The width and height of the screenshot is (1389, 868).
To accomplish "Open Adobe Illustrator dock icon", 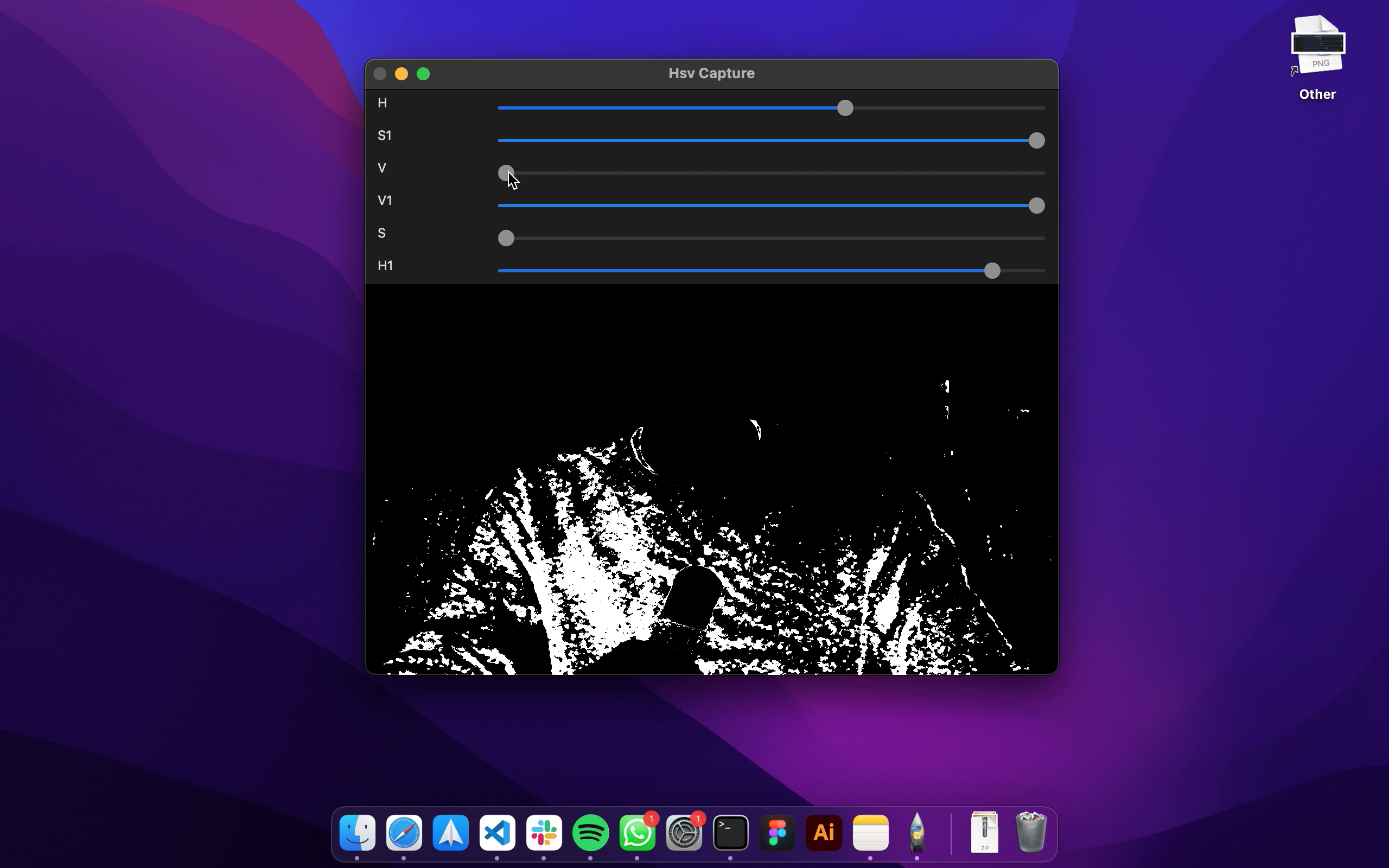I will (824, 832).
